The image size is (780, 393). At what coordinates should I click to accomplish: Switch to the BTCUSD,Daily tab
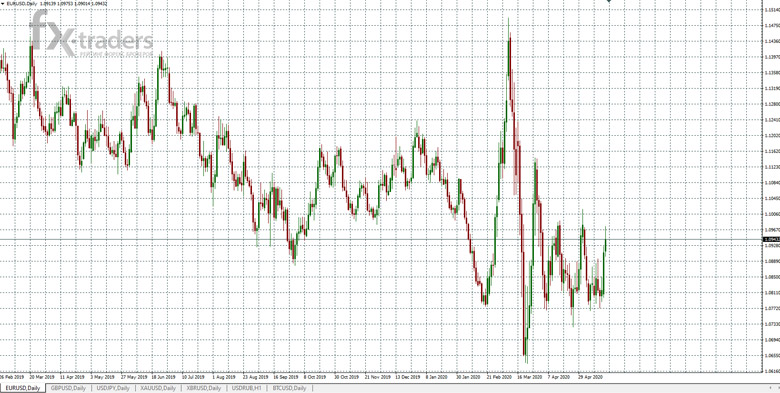click(x=290, y=388)
